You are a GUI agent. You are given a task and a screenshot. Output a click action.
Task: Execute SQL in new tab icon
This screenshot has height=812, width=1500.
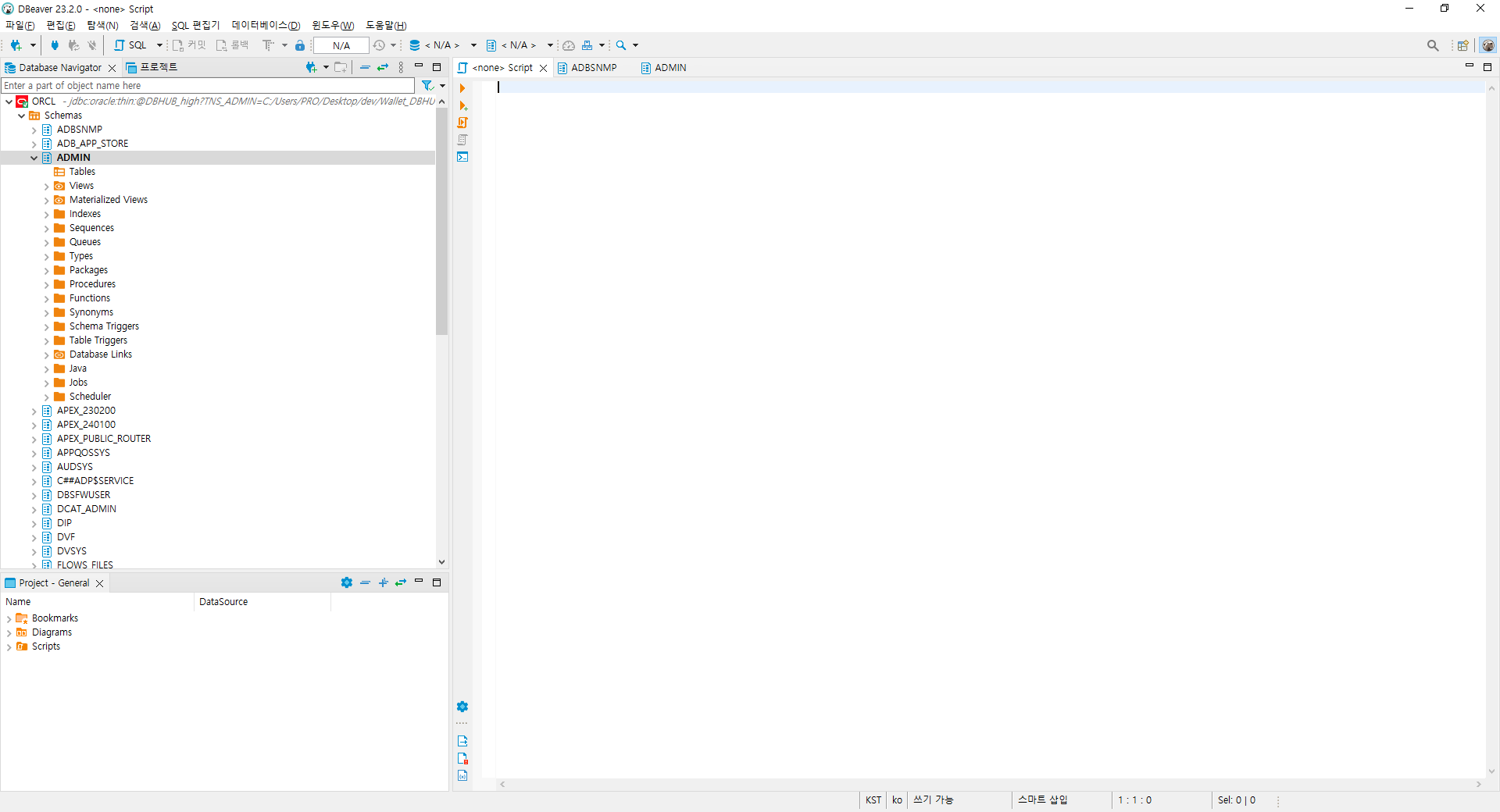click(x=462, y=105)
